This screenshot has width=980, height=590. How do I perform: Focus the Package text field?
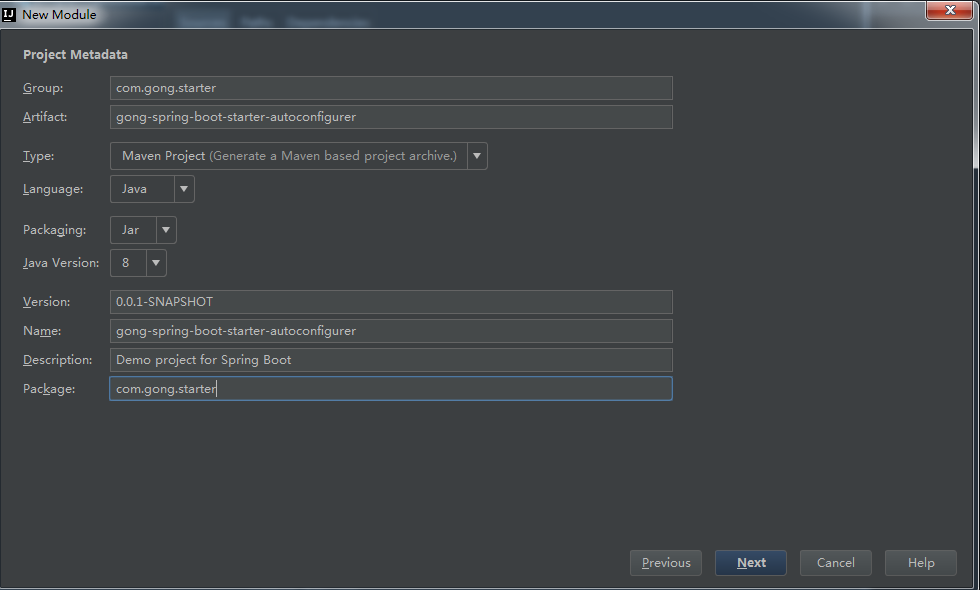[391, 389]
